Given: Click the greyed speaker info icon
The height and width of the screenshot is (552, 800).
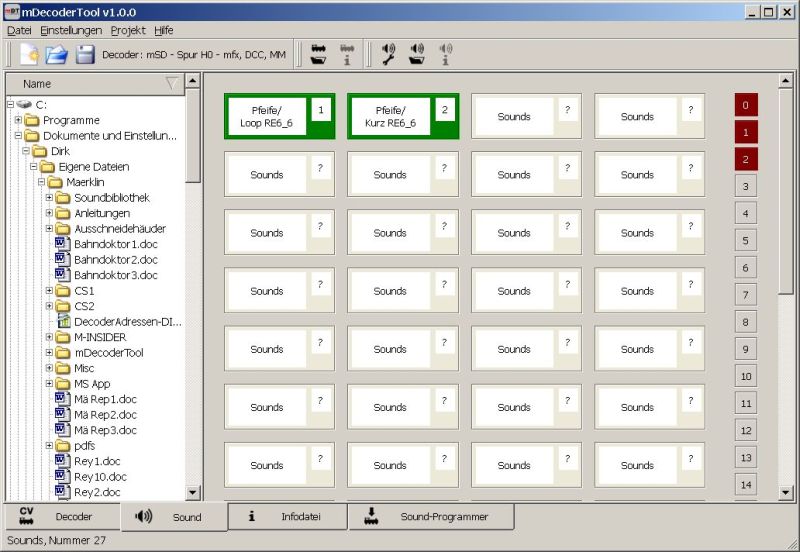Looking at the screenshot, I should click(445, 54).
